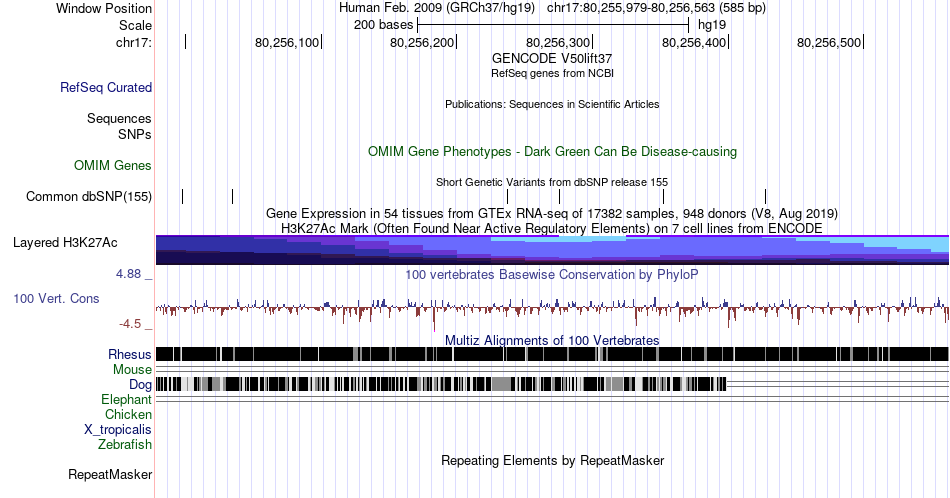Click the -4.5 lower PhyloP value
The width and height of the screenshot is (950, 498).
[x=130, y=324]
